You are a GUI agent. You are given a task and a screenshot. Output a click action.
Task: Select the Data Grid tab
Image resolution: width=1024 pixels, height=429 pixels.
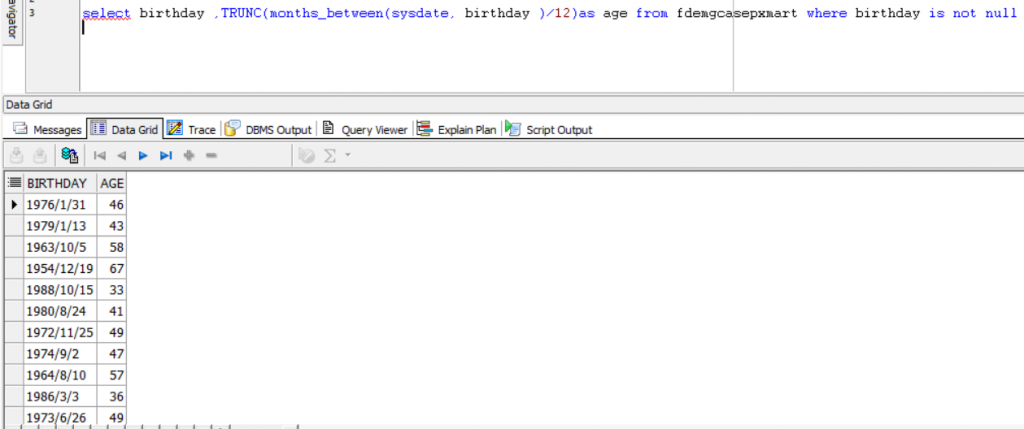point(124,129)
